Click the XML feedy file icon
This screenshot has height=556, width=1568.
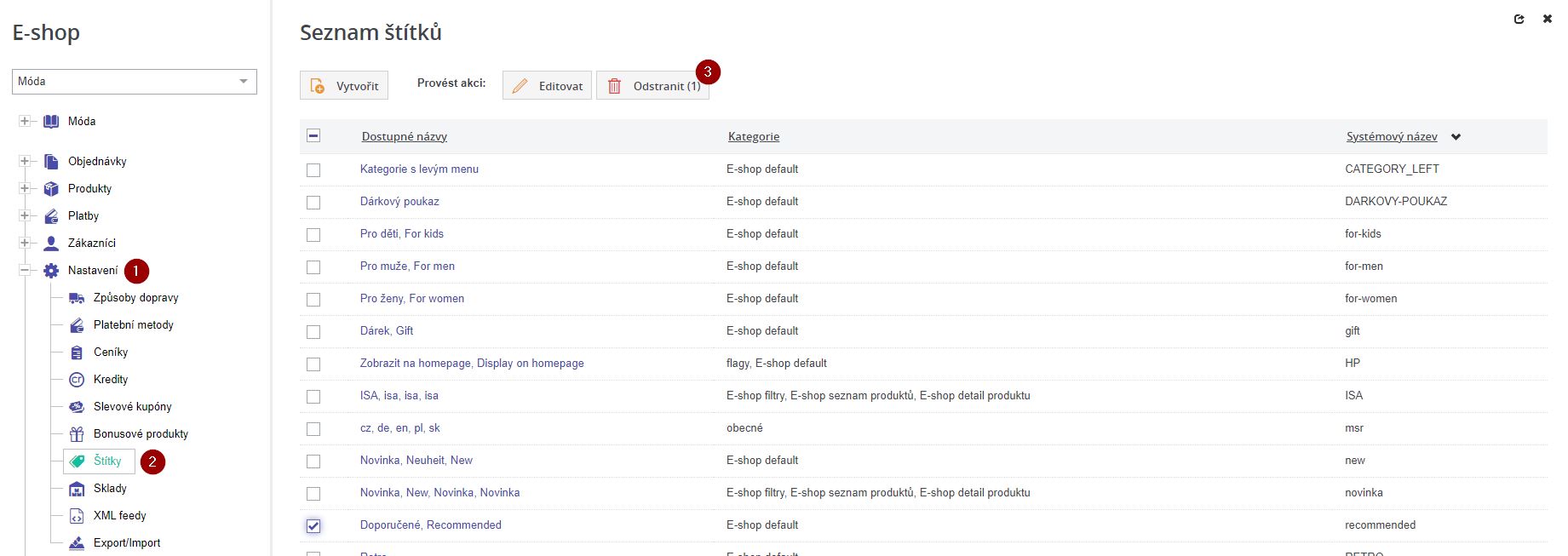tap(77, 516)
